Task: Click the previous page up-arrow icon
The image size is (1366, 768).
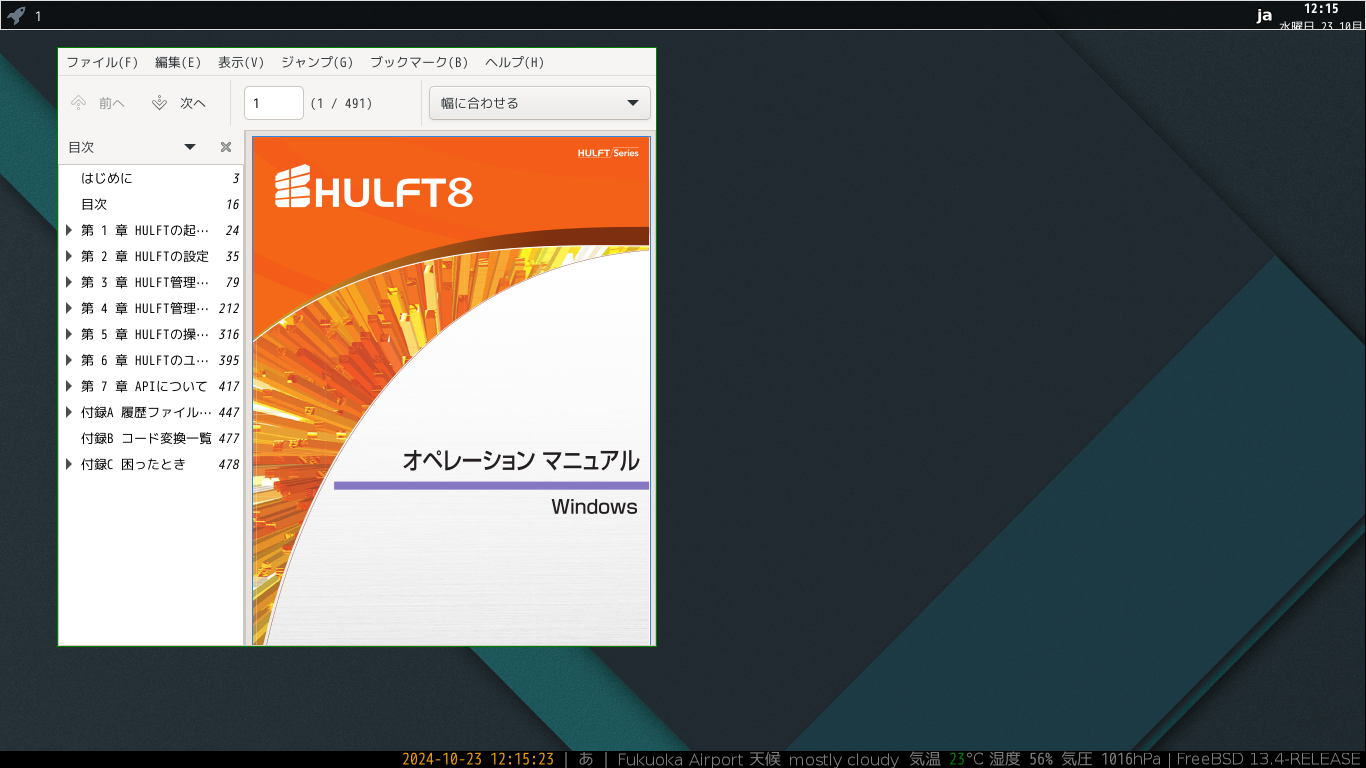Action: tap(79, 103)
